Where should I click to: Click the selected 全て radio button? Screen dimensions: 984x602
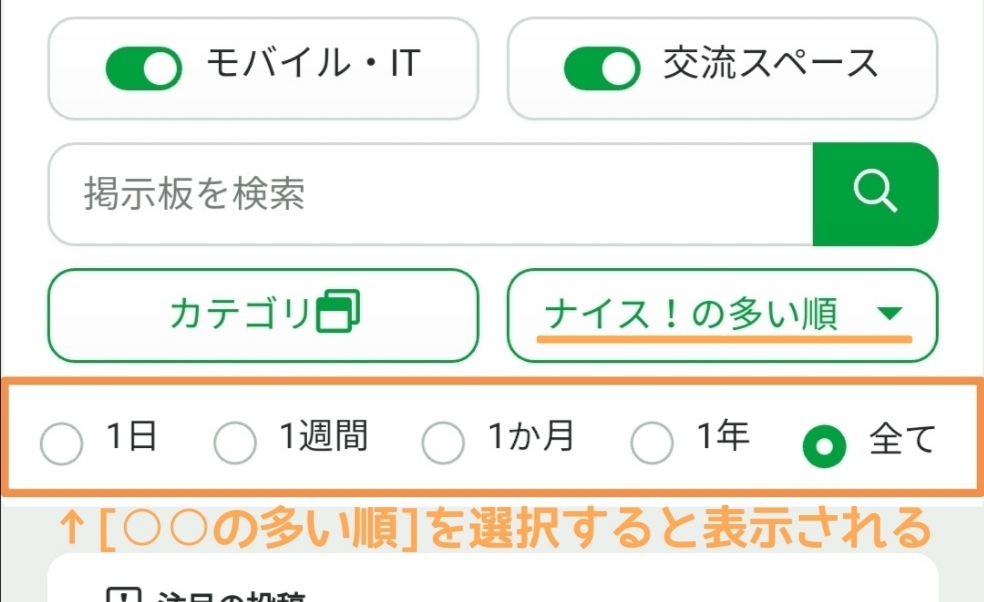(825, 444)
